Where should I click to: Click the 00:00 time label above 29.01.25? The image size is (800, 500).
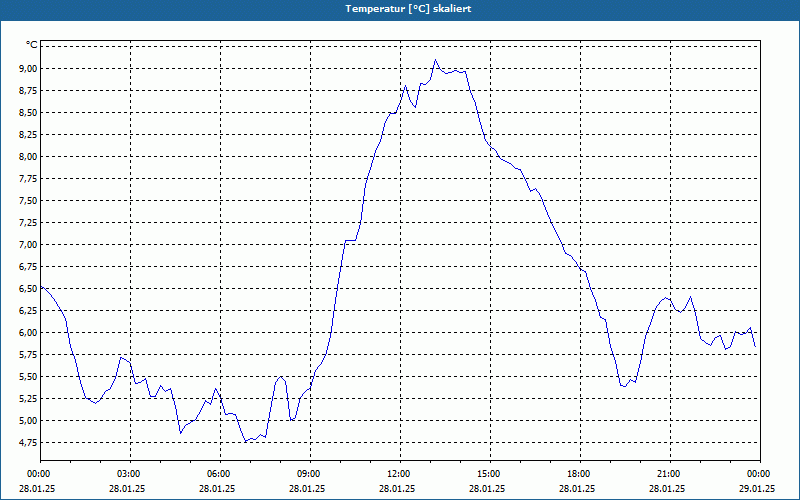click(760, 474)
